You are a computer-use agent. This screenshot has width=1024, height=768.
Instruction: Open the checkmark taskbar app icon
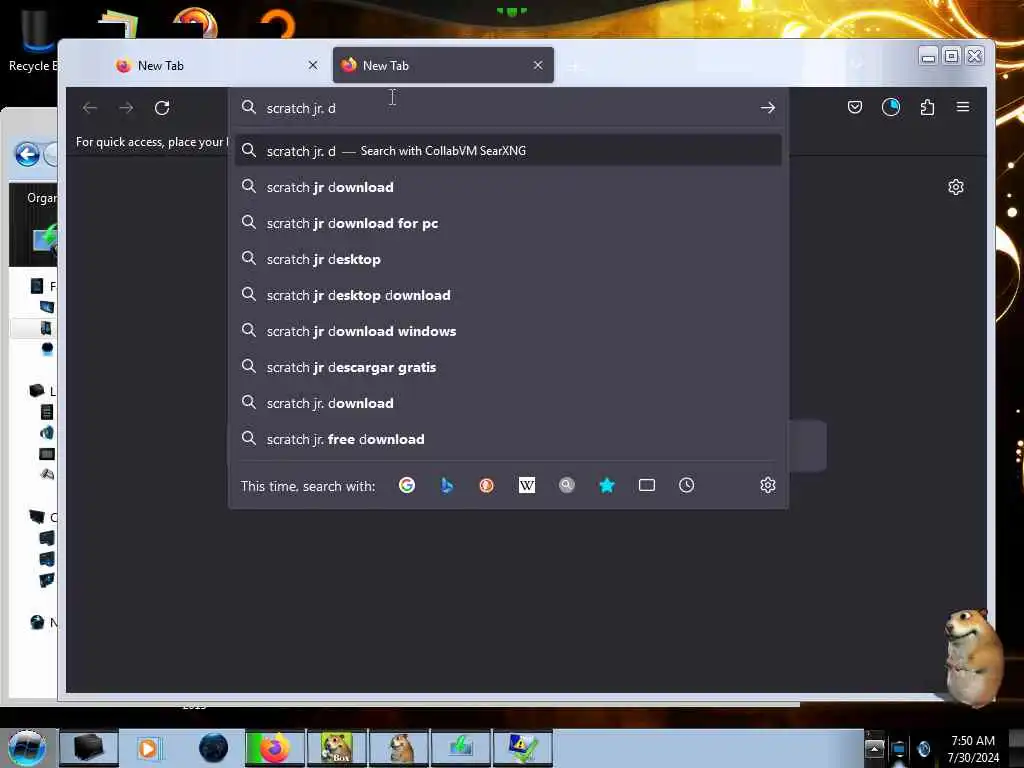(522, 748)
